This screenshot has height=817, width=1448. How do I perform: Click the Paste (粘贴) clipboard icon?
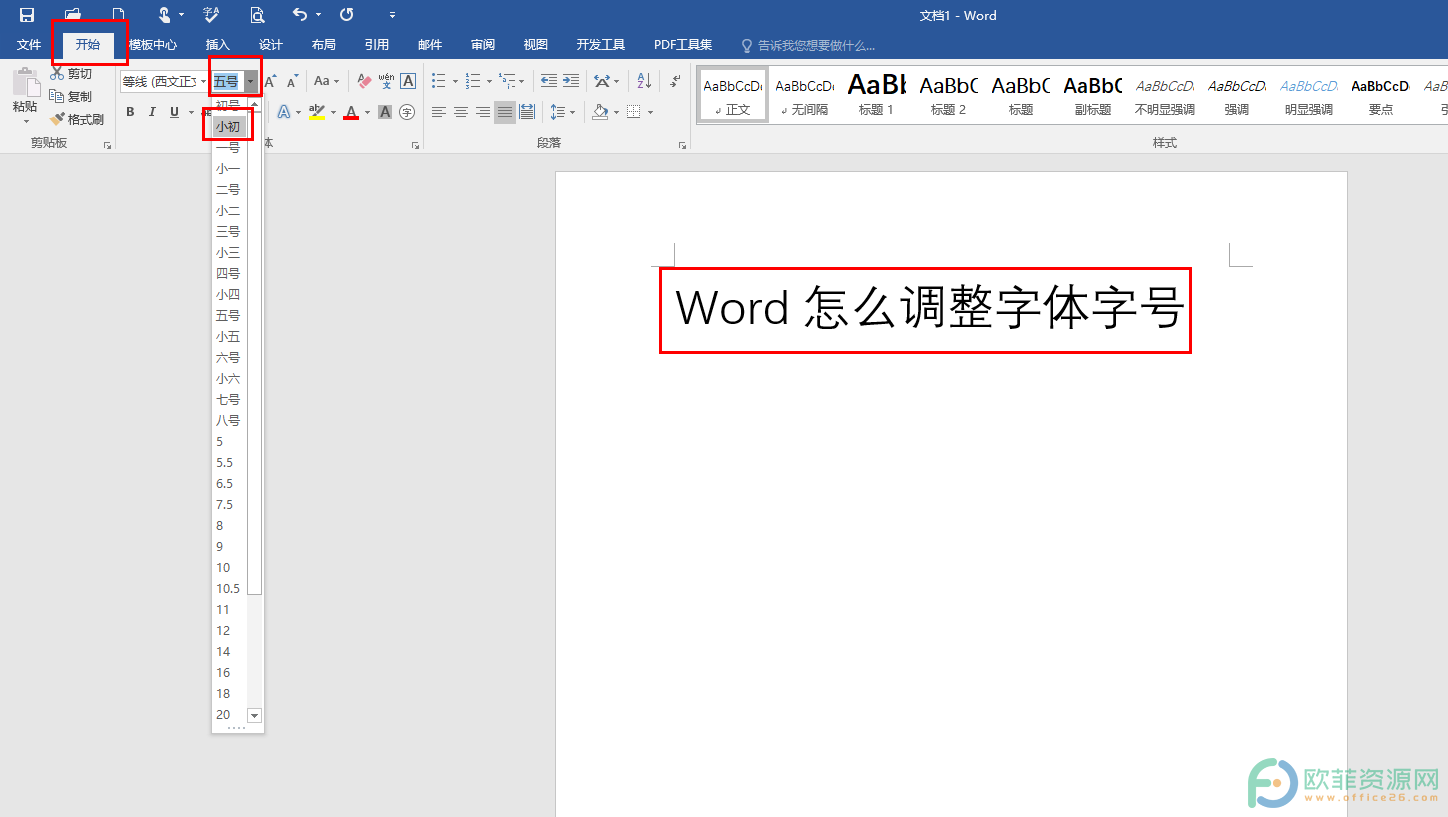(x=25, y=84)
